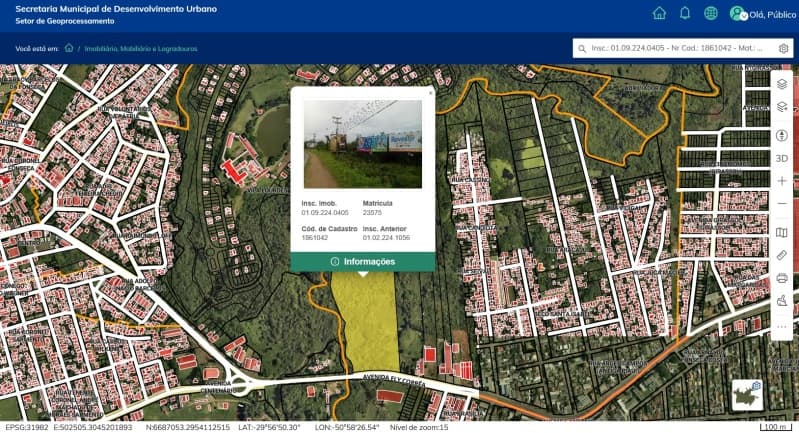799x433 pixels.
Task: Click the LON coordinate readout
Action: click(x=347, y=427)
